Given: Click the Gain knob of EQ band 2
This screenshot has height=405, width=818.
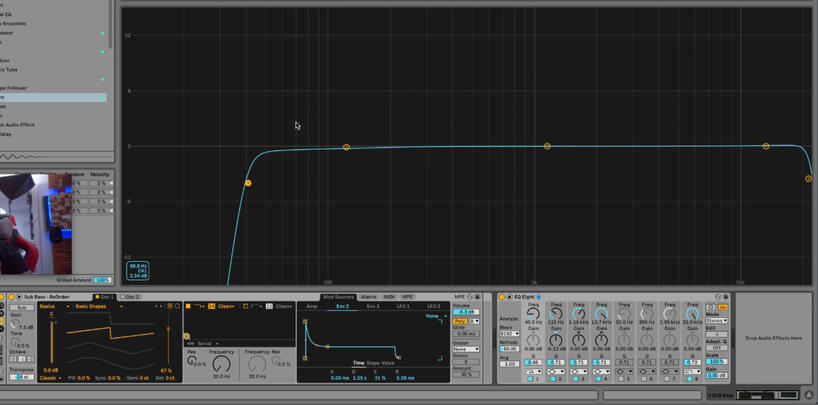Looking at the screenshot, I should click(556, 341).
